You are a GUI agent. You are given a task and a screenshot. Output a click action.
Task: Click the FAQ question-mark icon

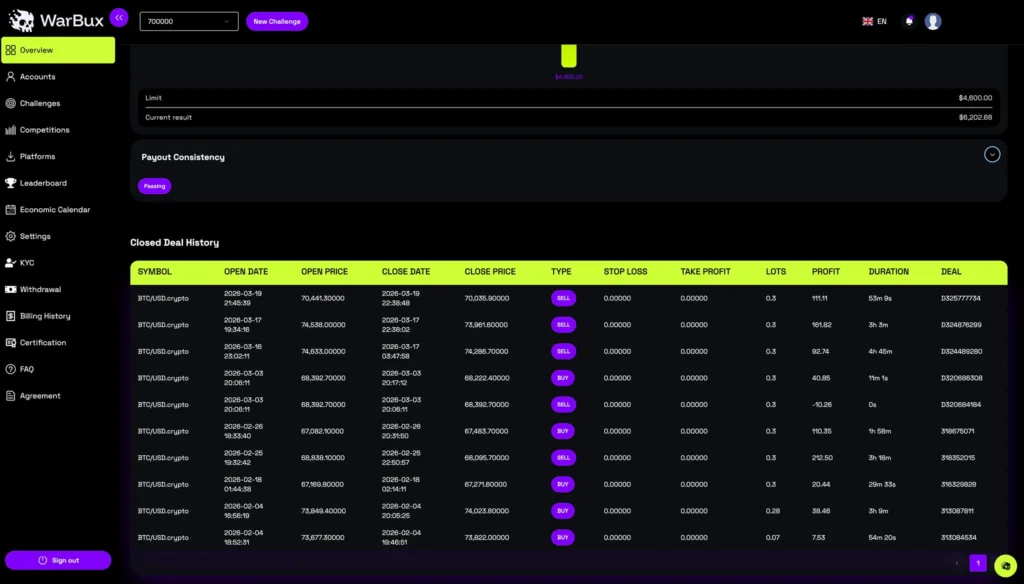tap(10, 369)
